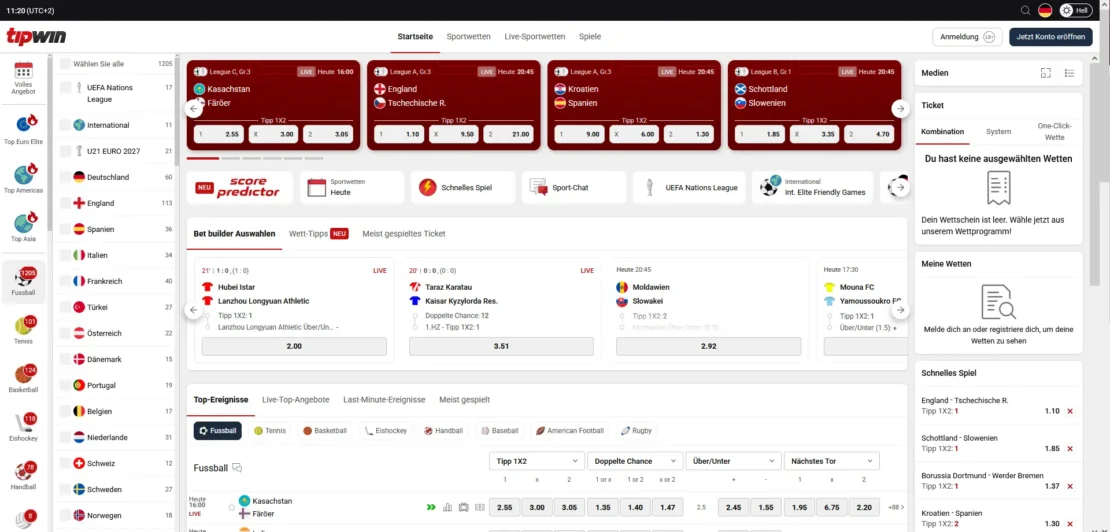Switch to Meist gespieltes Ticket tab

click(404, 233)
